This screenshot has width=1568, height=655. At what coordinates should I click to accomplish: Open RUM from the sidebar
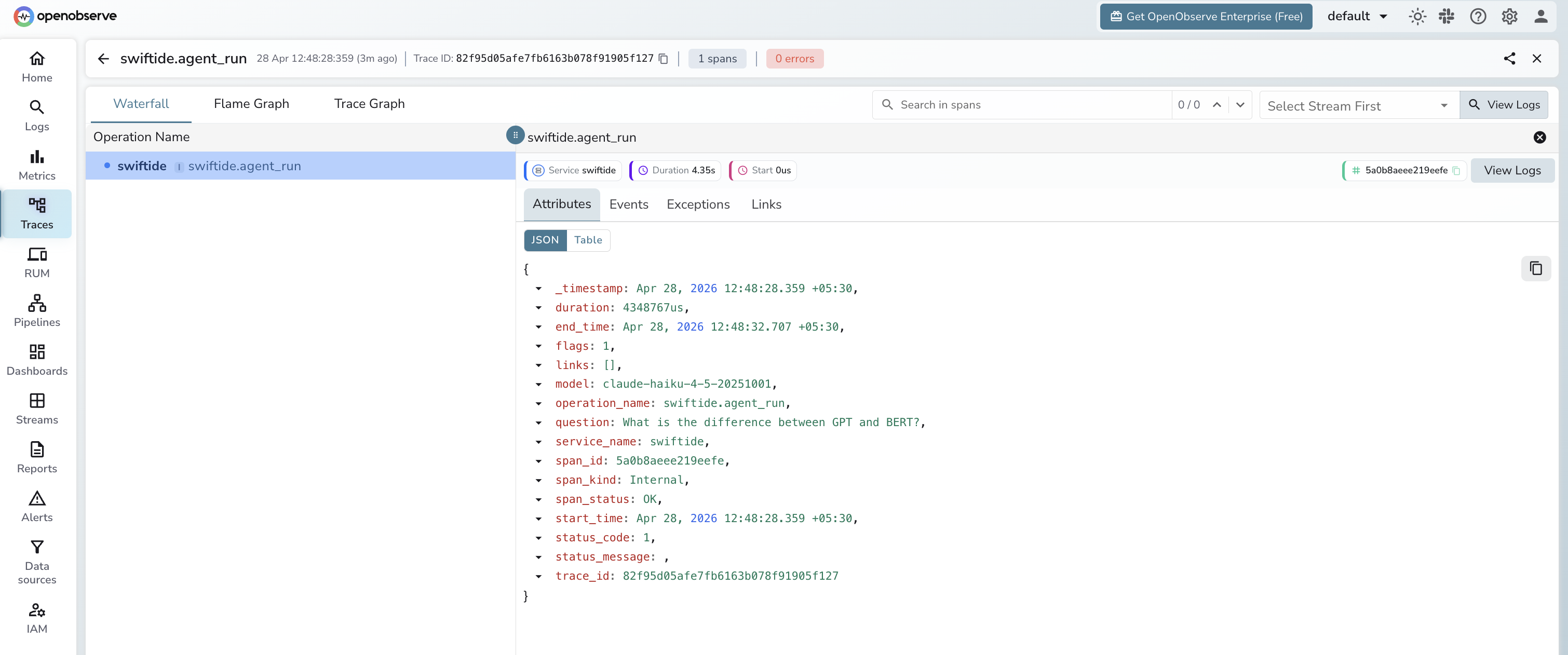click(36, 263)
